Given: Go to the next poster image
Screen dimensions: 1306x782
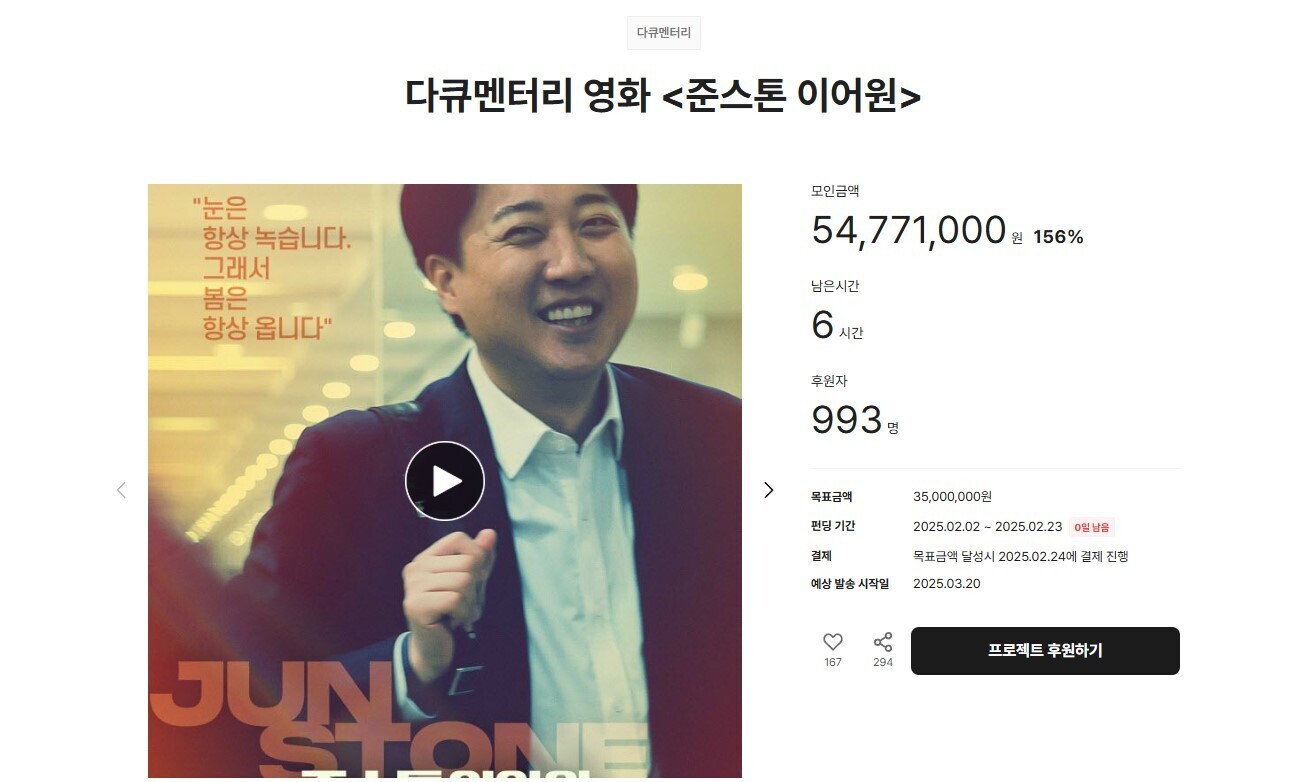Looking at the screenshot, I should (768, 490).
